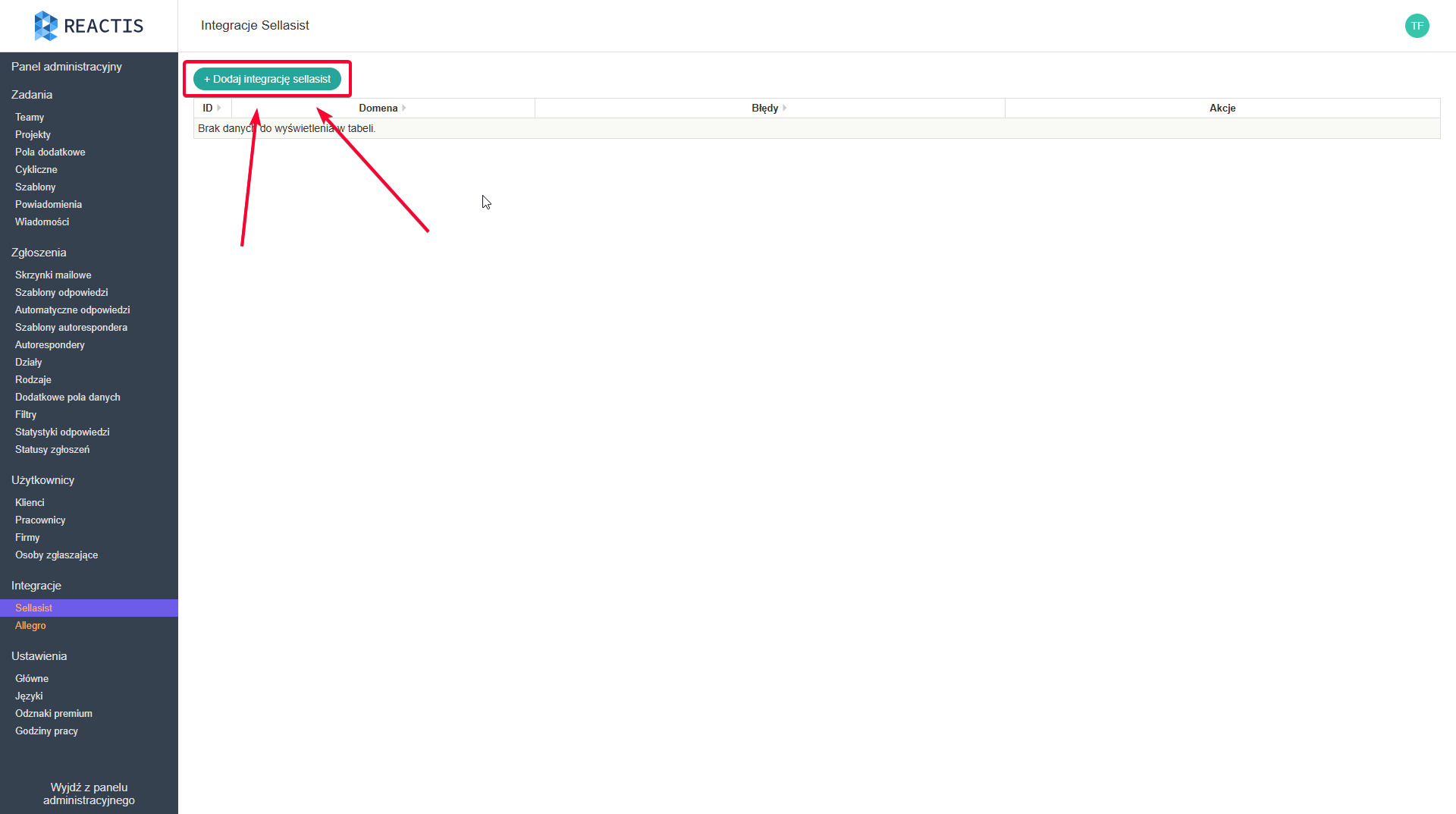Add a new Sellasist integration
Screen dimensions: 1456x814
tap(267, 79)
